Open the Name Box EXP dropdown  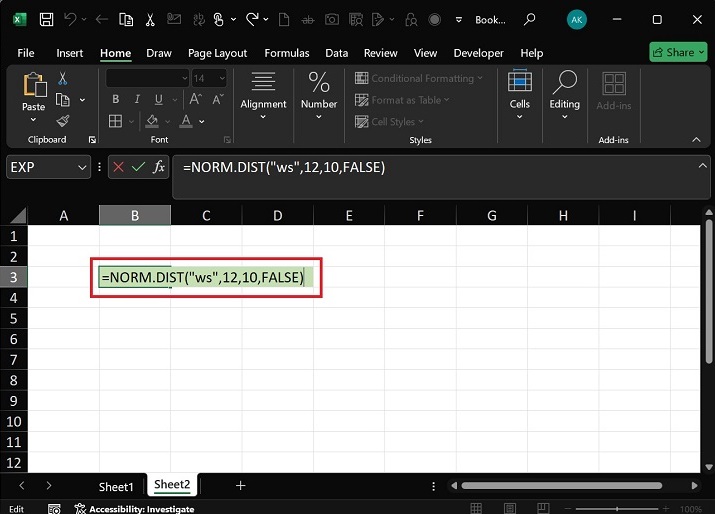pyautogui.click(x=82, y=167)
